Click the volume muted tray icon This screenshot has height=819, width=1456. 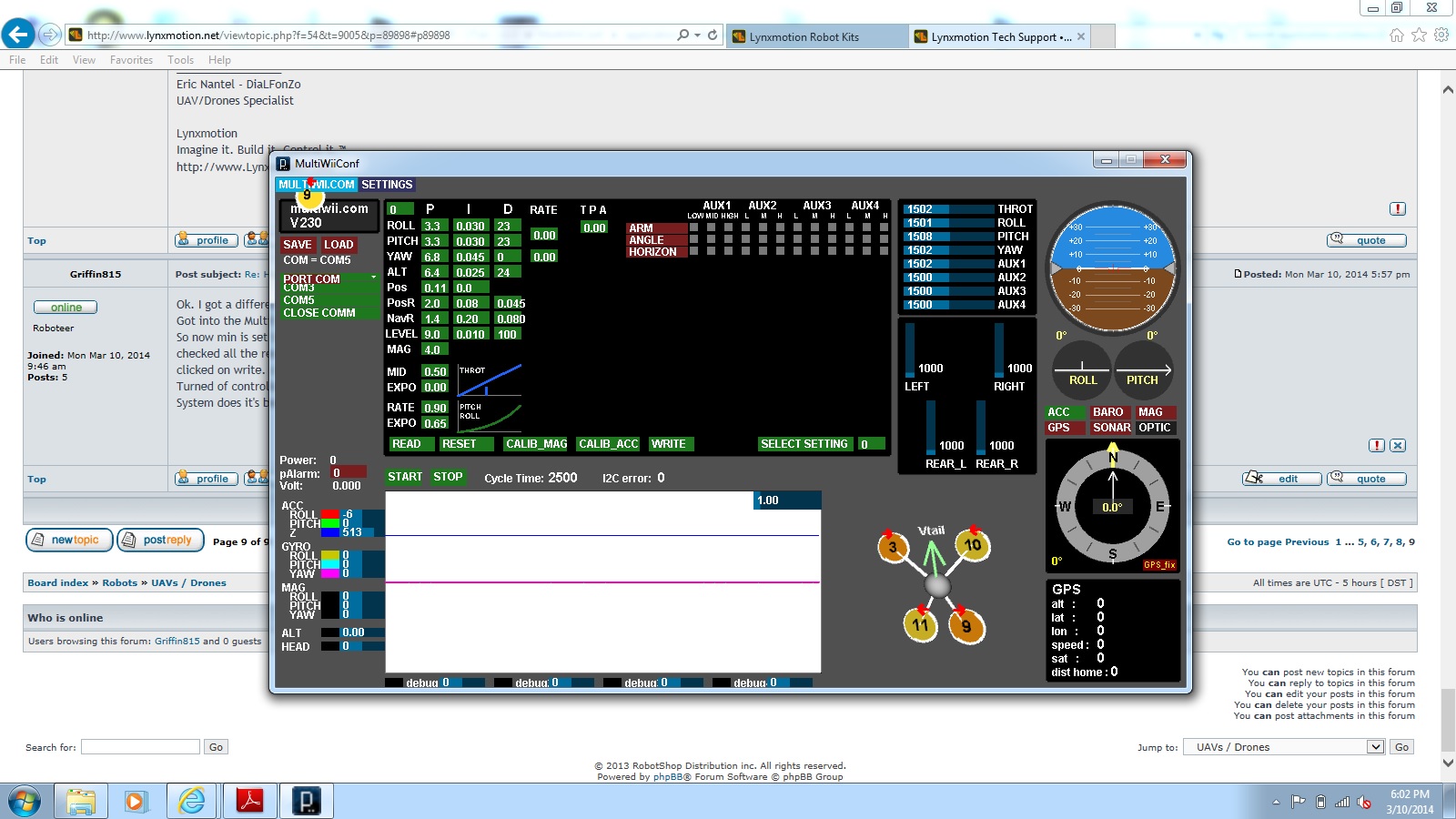click(1364, 802)
